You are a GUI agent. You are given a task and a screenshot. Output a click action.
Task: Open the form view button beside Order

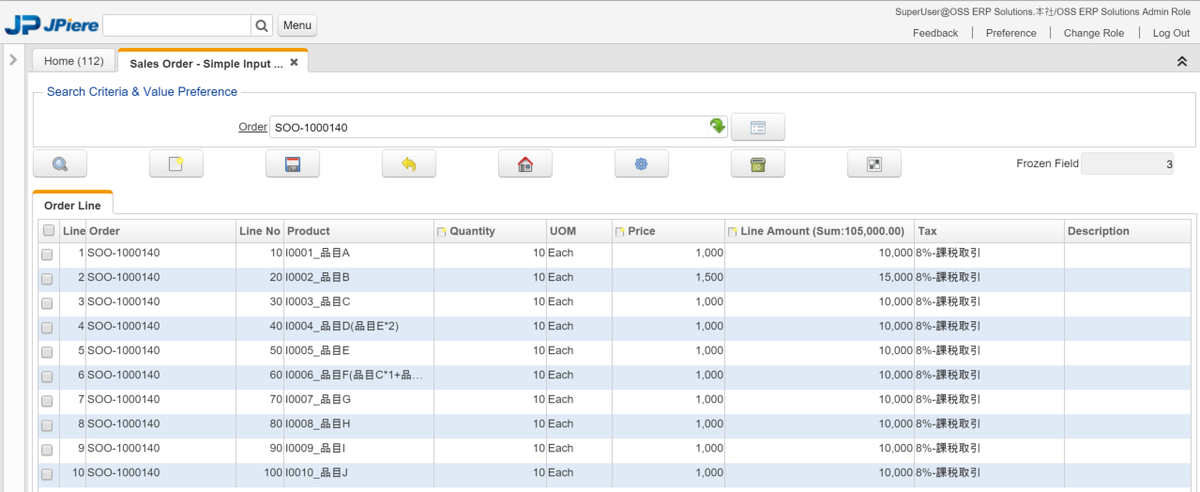click(757, 127)
